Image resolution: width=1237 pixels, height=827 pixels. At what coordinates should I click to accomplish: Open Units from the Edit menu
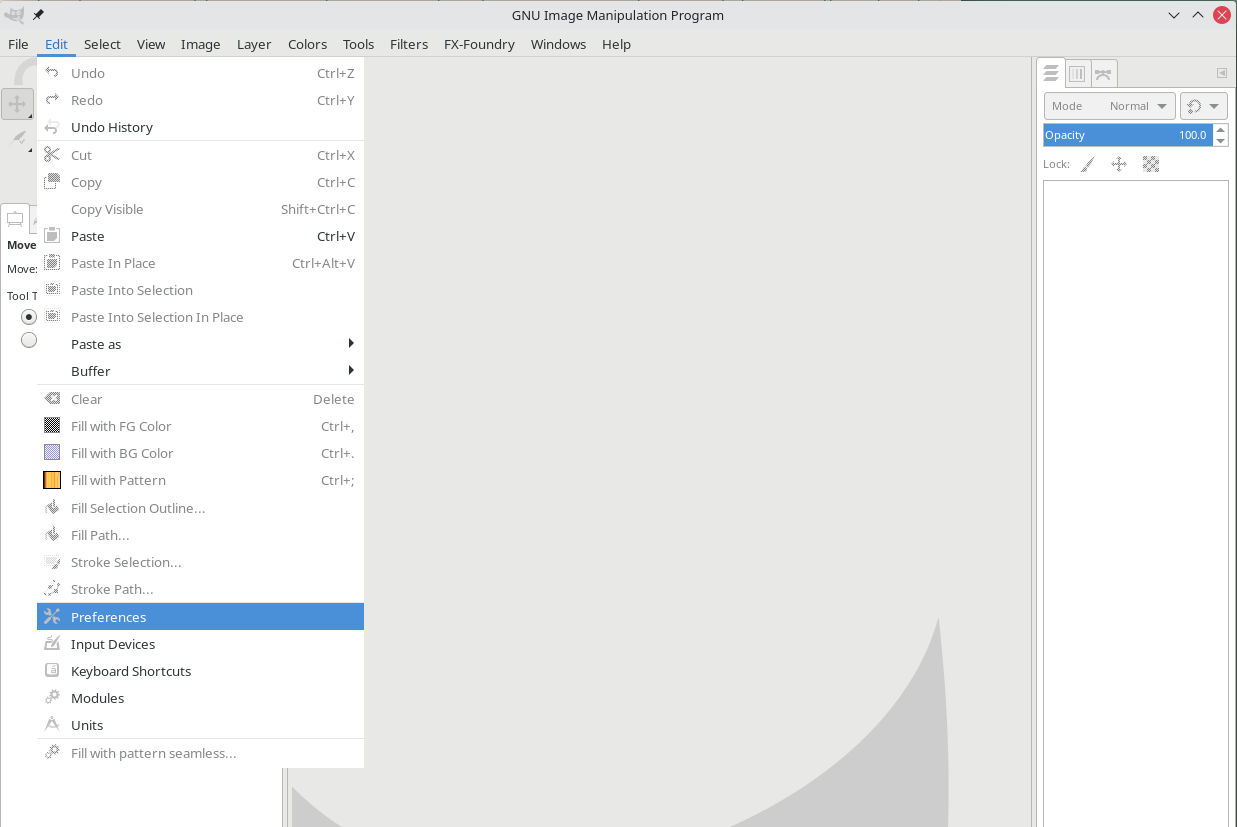click(x=200, y=725)
